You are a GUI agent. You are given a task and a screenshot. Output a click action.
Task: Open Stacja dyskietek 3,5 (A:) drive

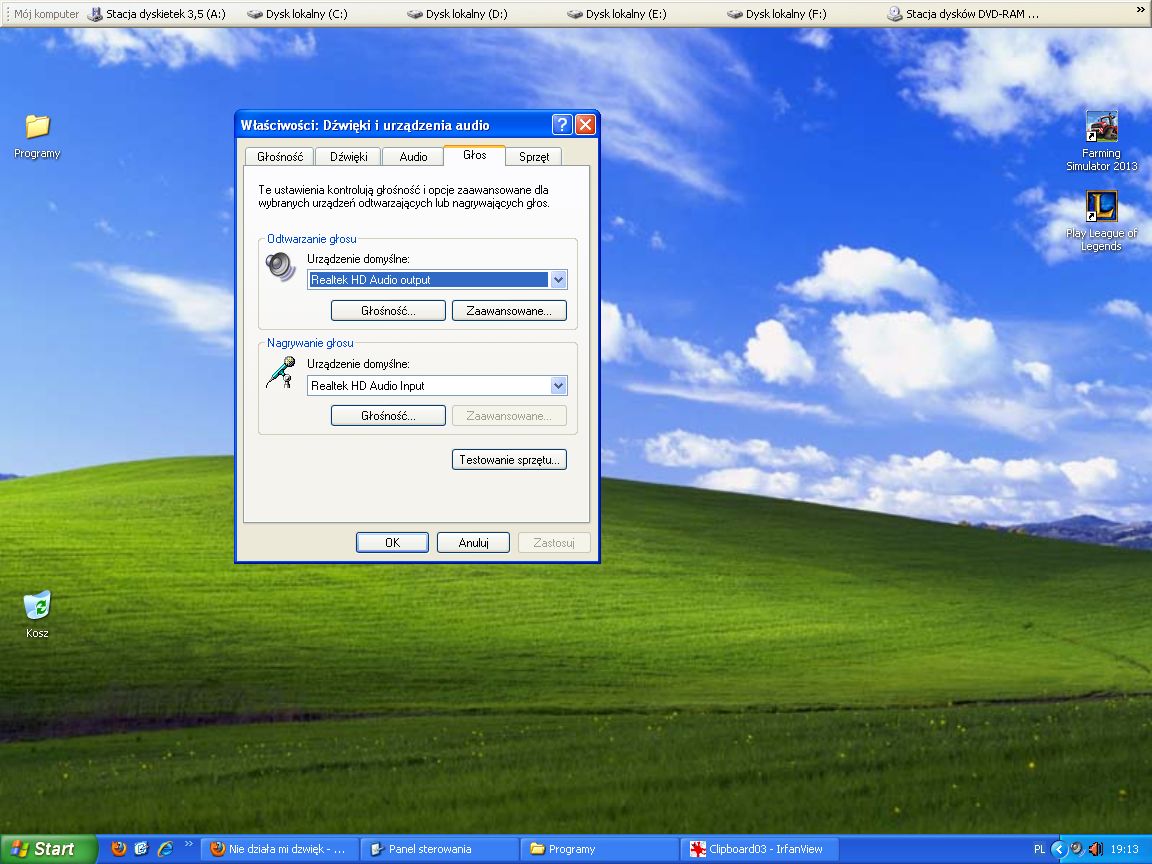[156, 14]
